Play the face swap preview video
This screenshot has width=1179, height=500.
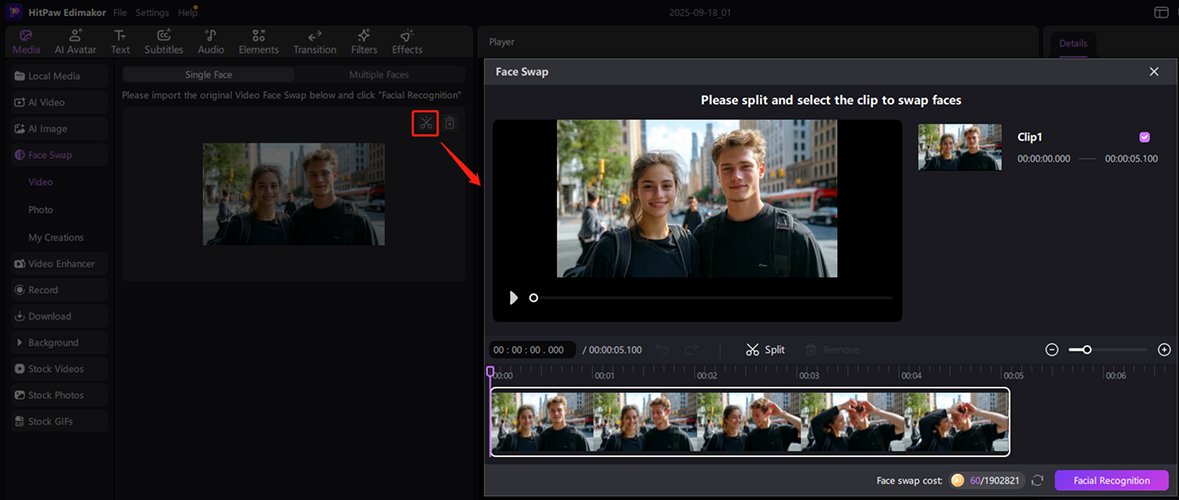tap(513, 298)
